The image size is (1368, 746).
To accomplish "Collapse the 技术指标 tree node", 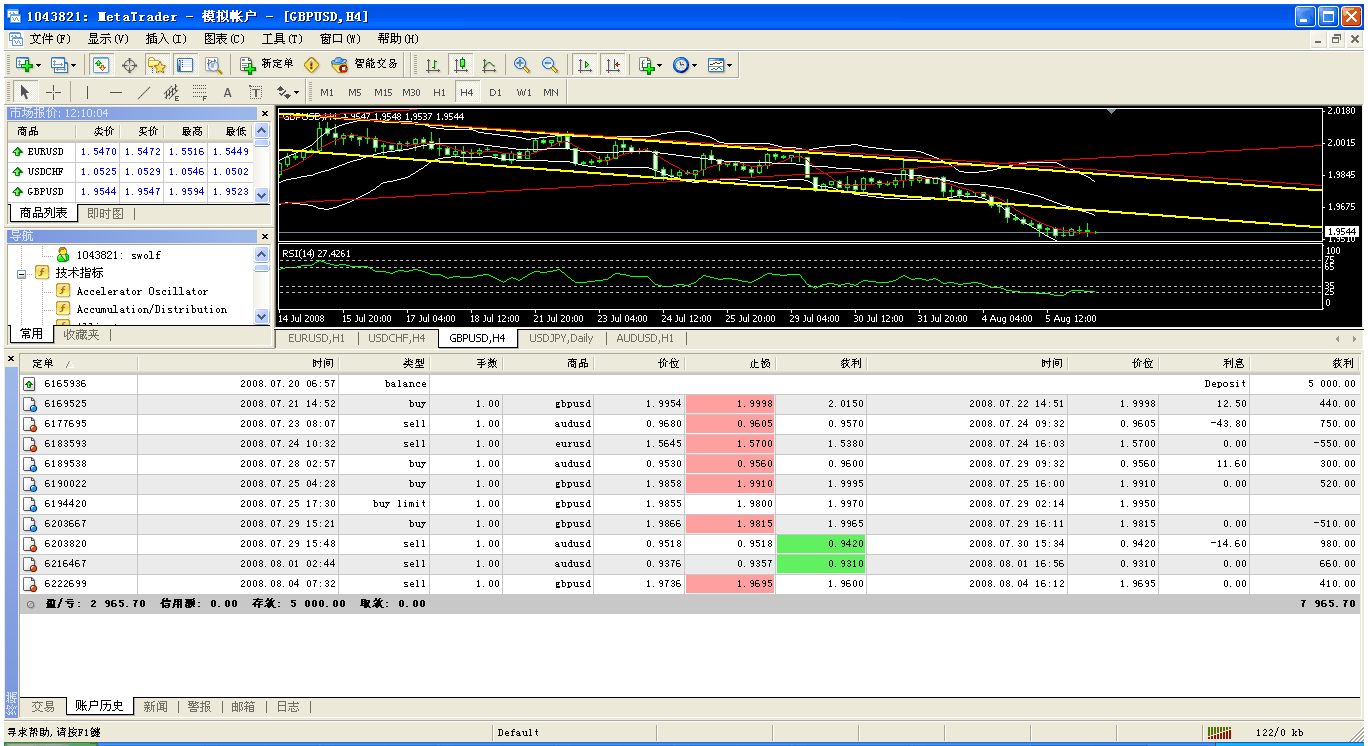I will pos(22,272).
